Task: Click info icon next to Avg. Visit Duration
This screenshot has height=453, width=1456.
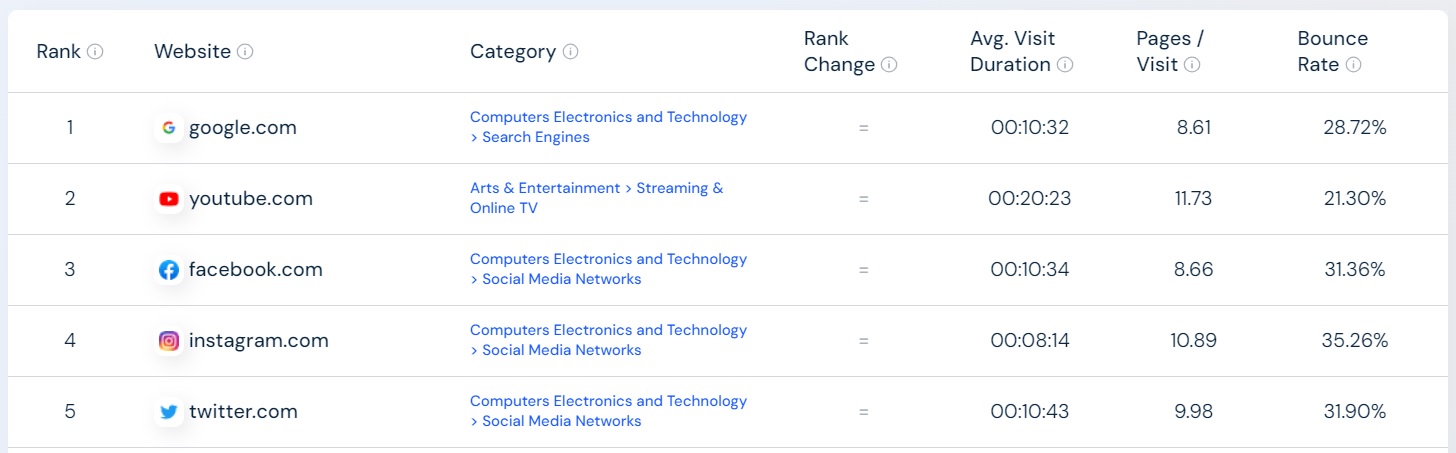Action: tap(1065, 65)
